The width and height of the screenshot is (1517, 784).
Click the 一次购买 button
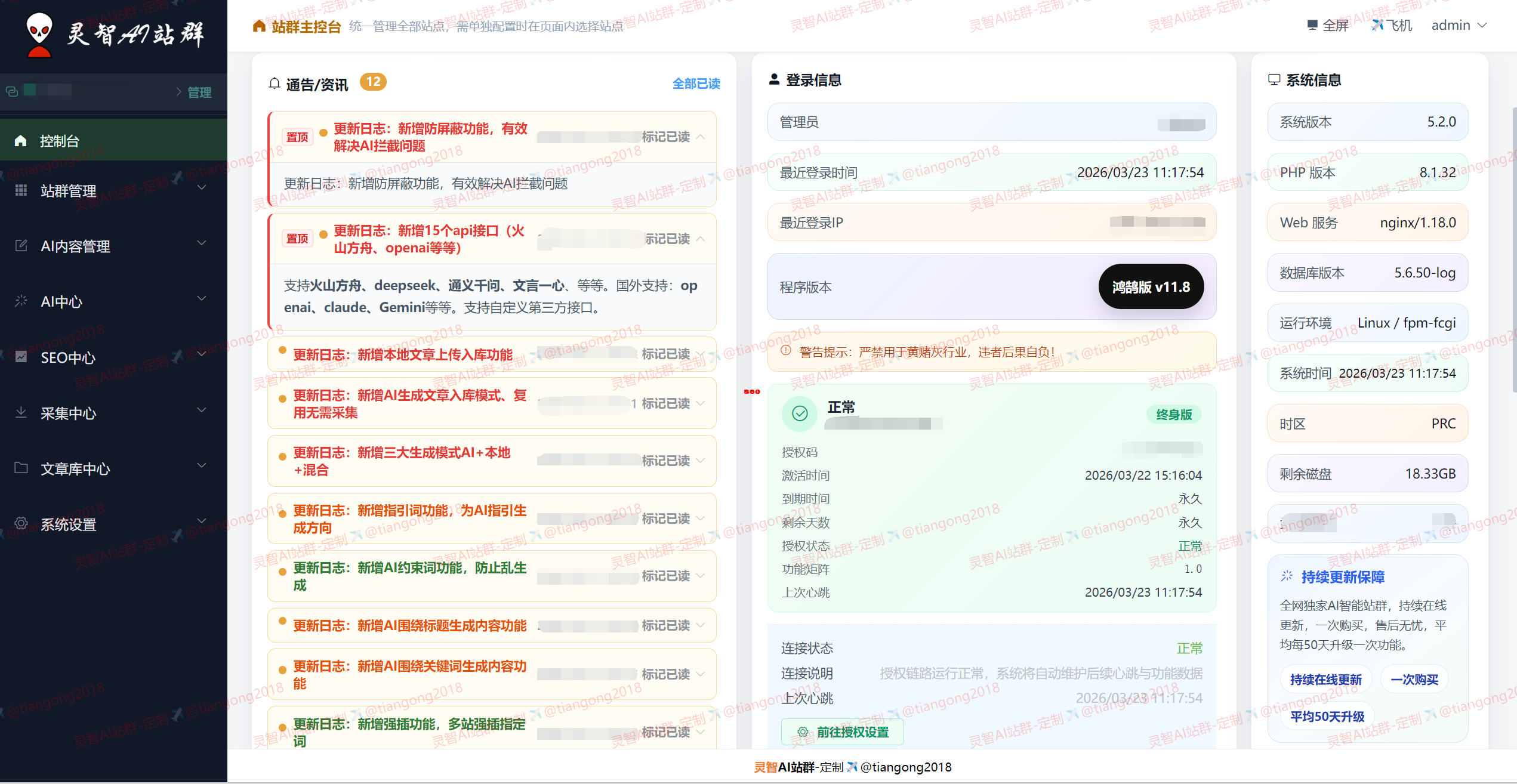click(1414, 680)
